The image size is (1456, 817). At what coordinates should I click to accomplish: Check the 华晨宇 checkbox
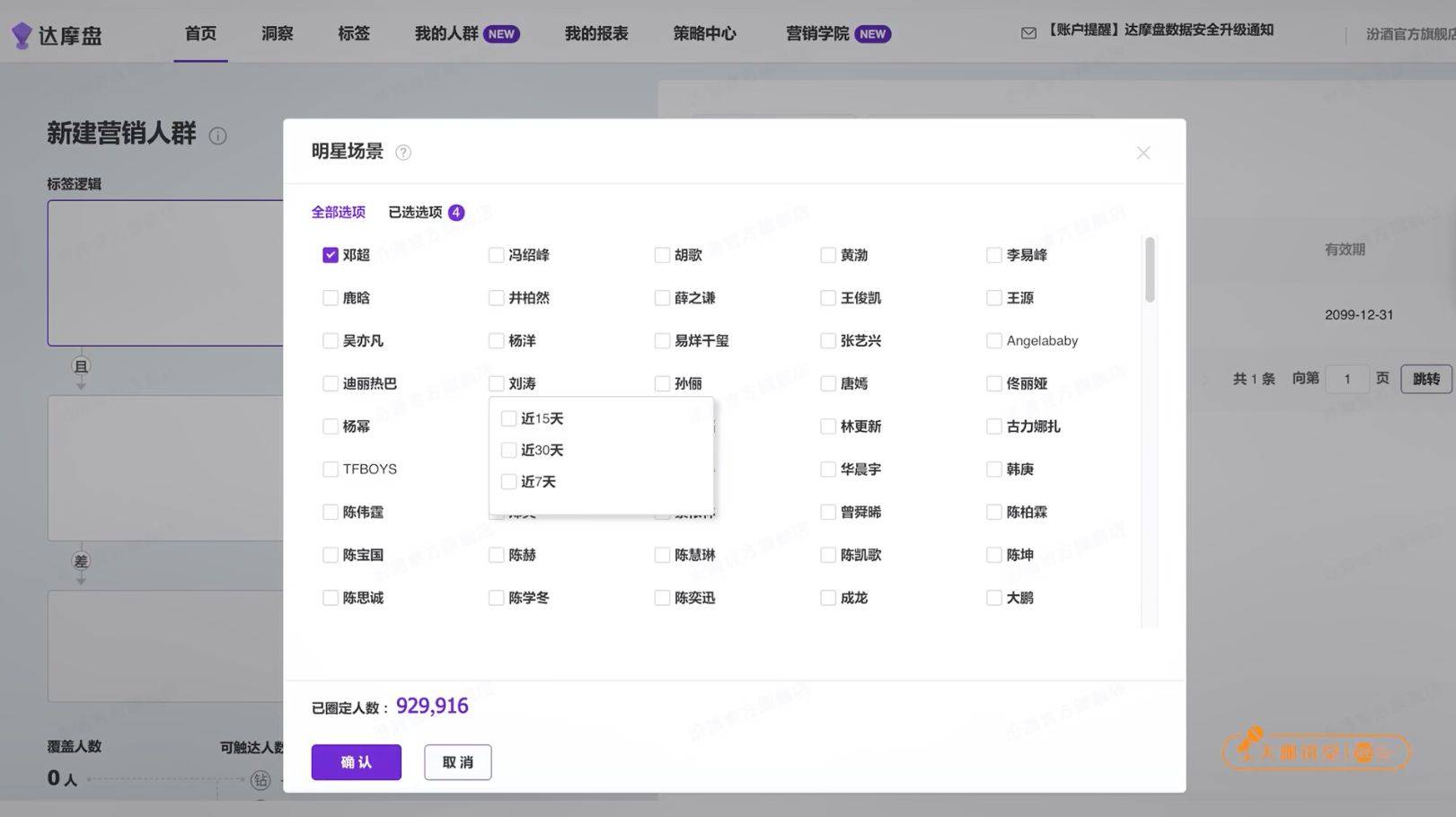[828, 470]
